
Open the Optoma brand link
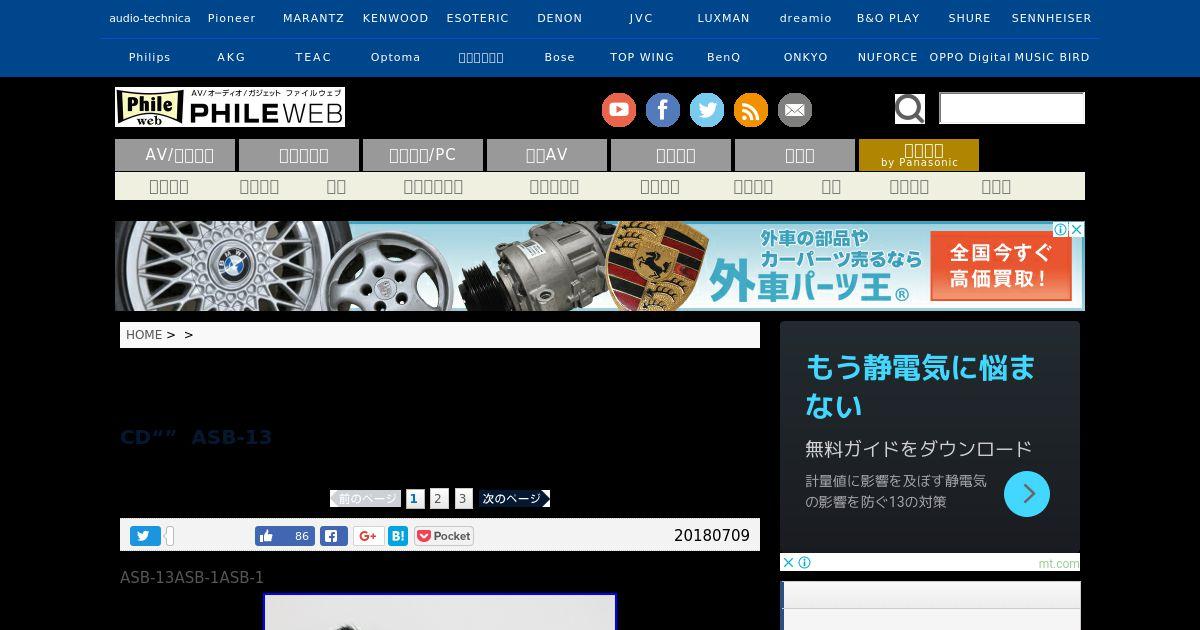pos(396,57)
